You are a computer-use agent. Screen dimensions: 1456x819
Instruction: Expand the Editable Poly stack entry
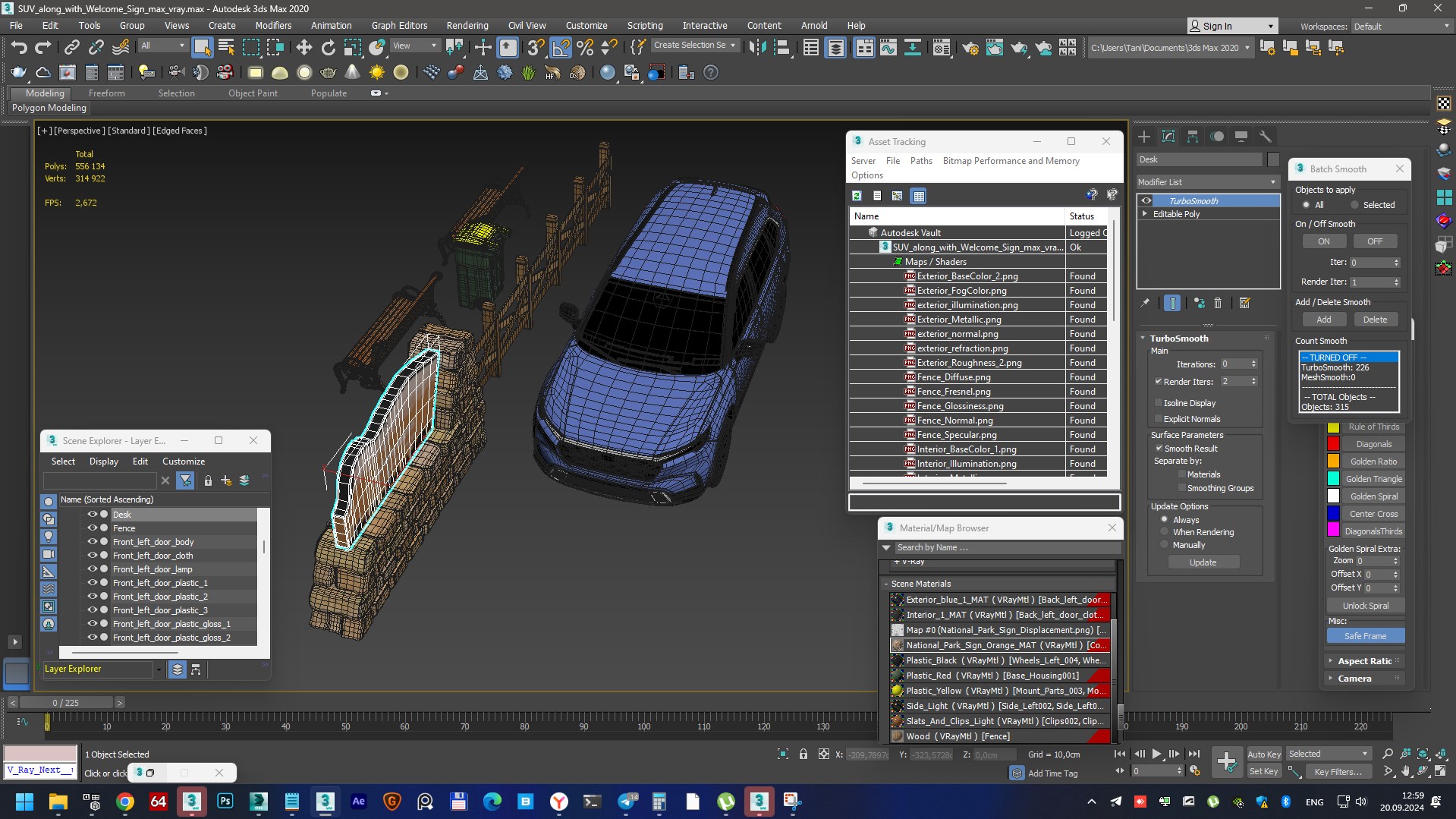coord(1145,214)
